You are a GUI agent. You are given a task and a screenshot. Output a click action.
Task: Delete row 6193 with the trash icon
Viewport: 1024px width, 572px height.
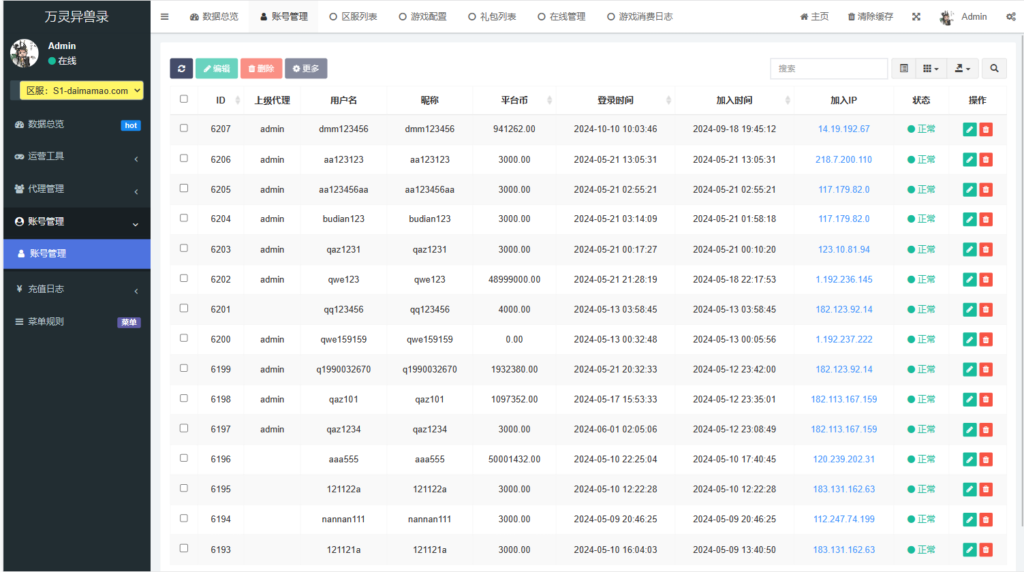tap(986, 550)
